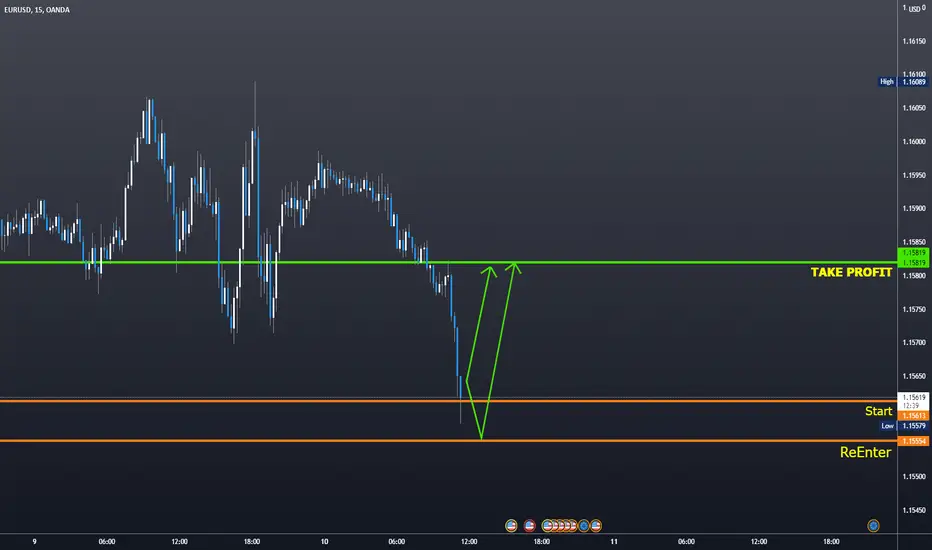Select the Start text annotation
This screenshot has width=932, height=550.
coord(879,411)
